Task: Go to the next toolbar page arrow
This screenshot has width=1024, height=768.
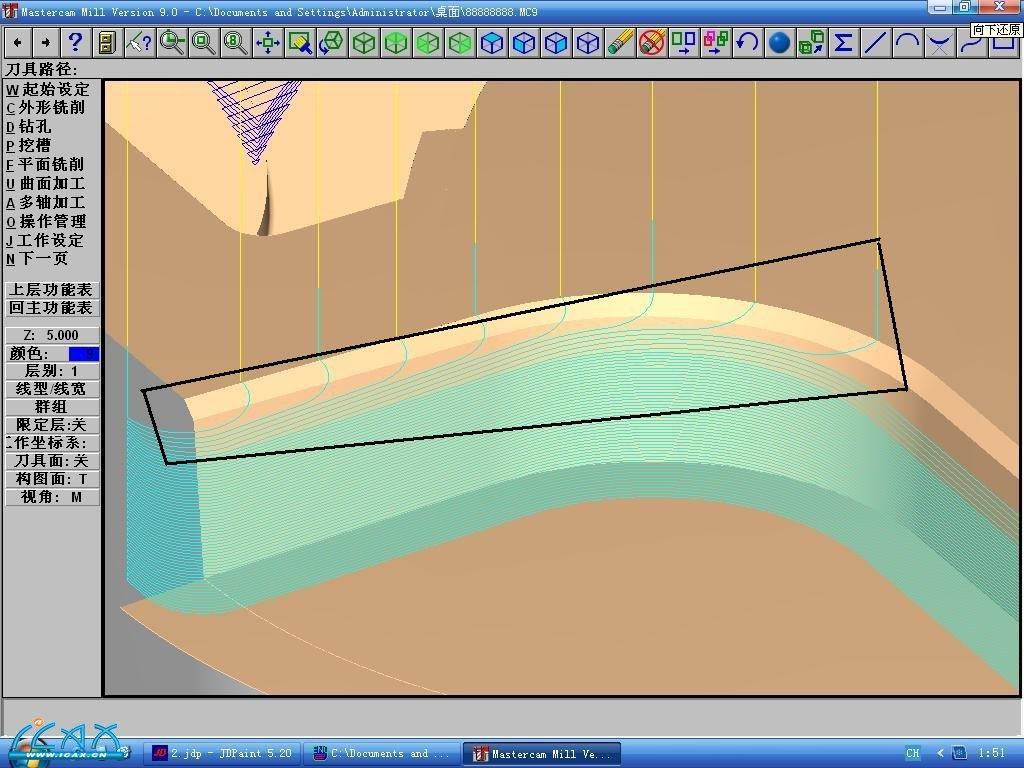Action: [45, 43]
